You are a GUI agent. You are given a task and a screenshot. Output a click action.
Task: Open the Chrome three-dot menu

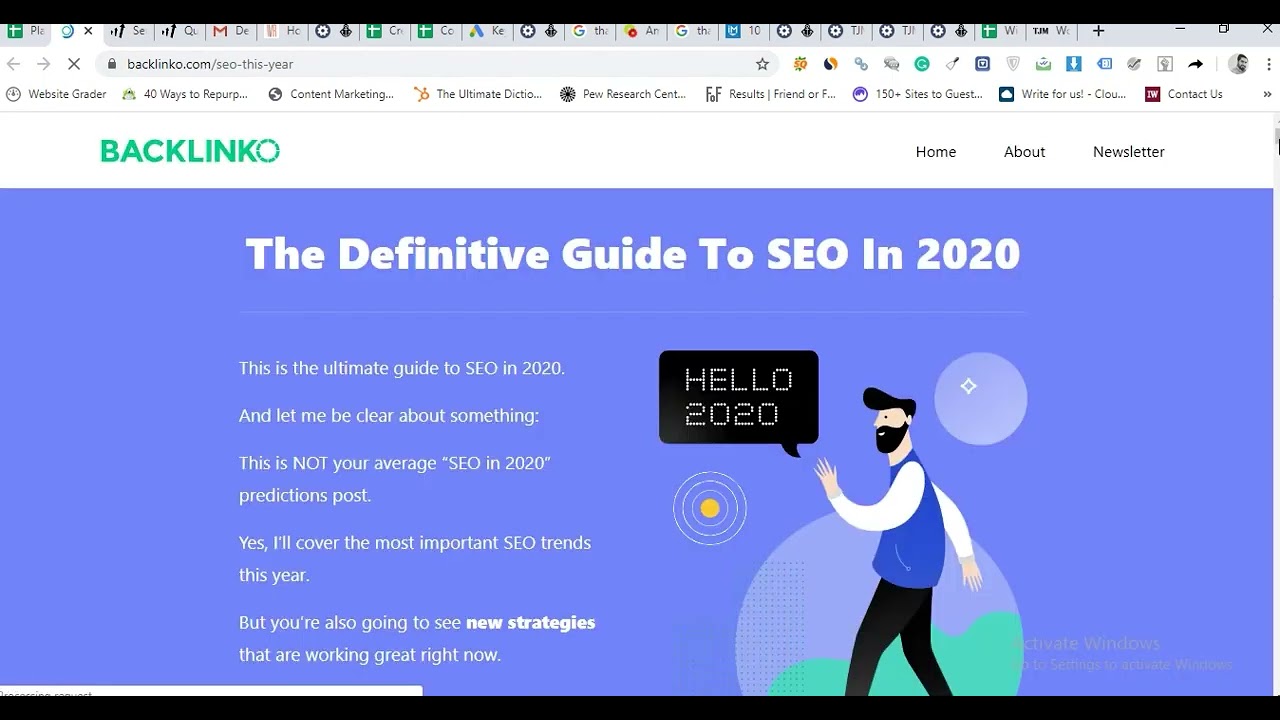pyautogui.click(x=1268, y=64)
